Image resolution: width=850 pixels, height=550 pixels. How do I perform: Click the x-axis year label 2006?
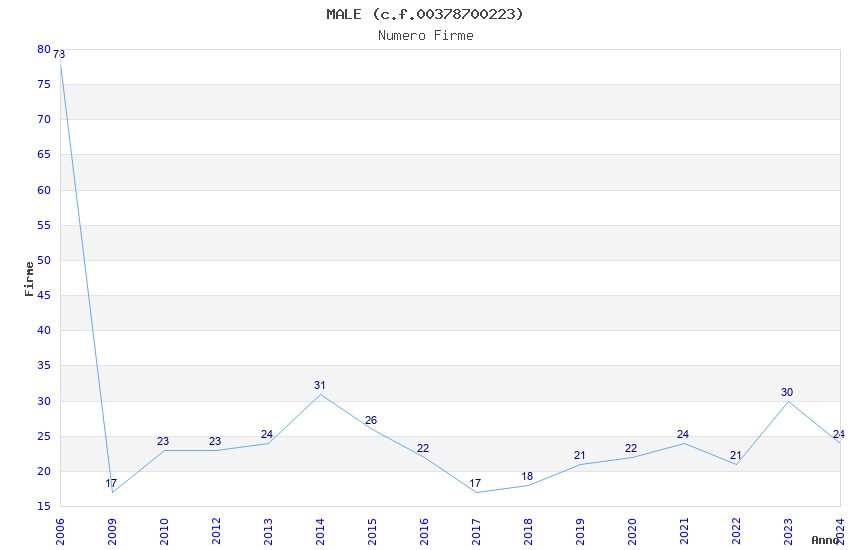[60, 532]
